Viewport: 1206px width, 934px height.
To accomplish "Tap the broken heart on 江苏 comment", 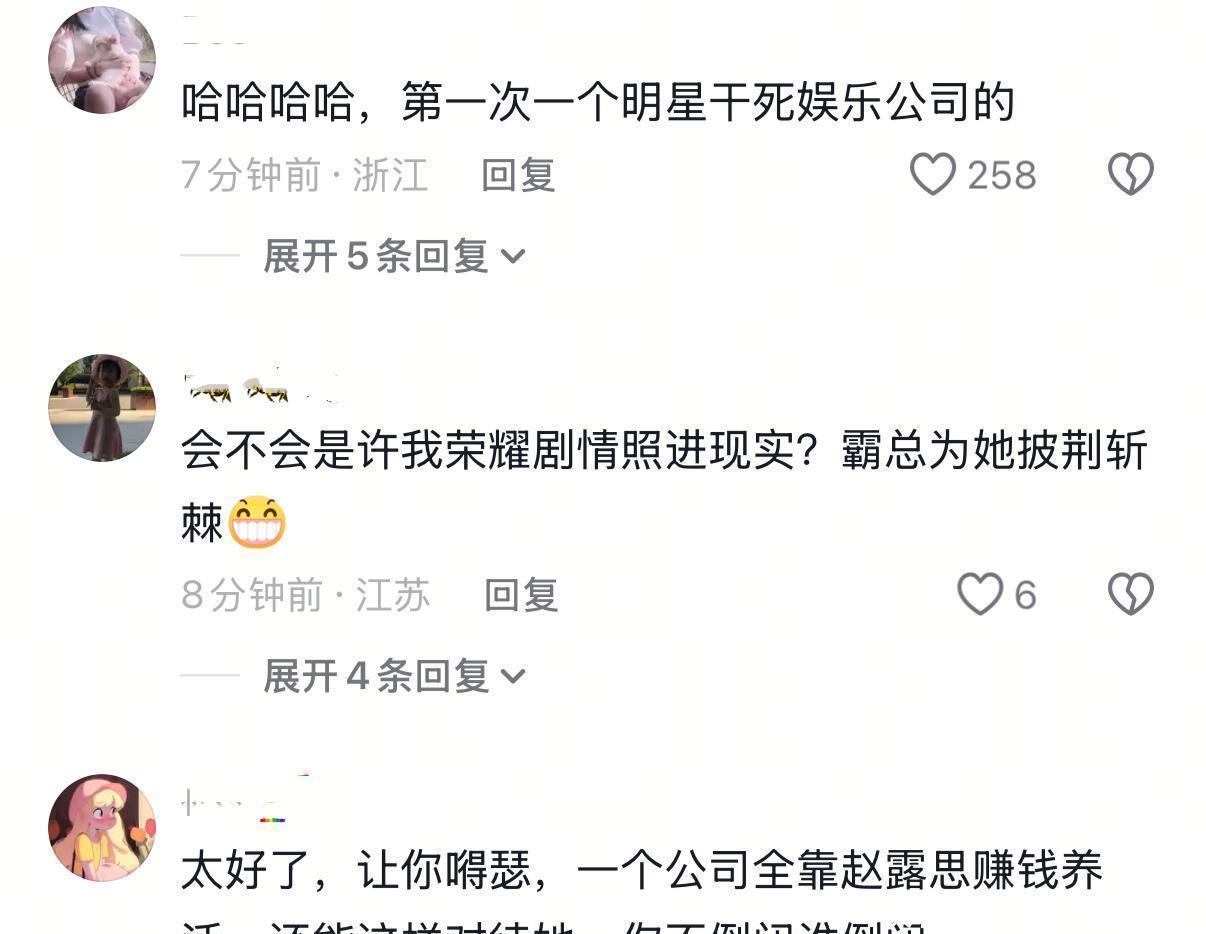I will (1130, 595).
